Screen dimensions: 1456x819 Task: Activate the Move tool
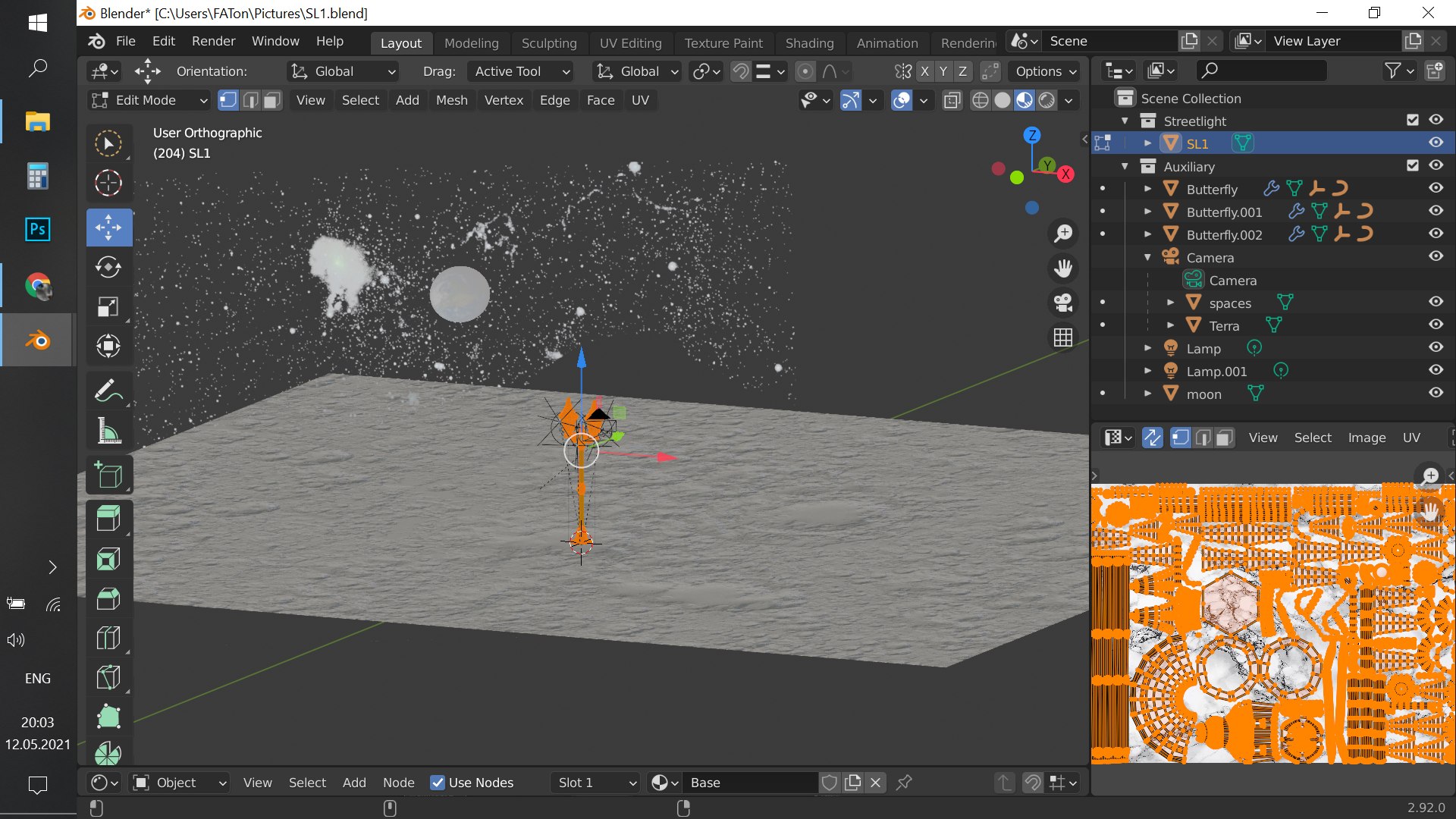point(108,227)
